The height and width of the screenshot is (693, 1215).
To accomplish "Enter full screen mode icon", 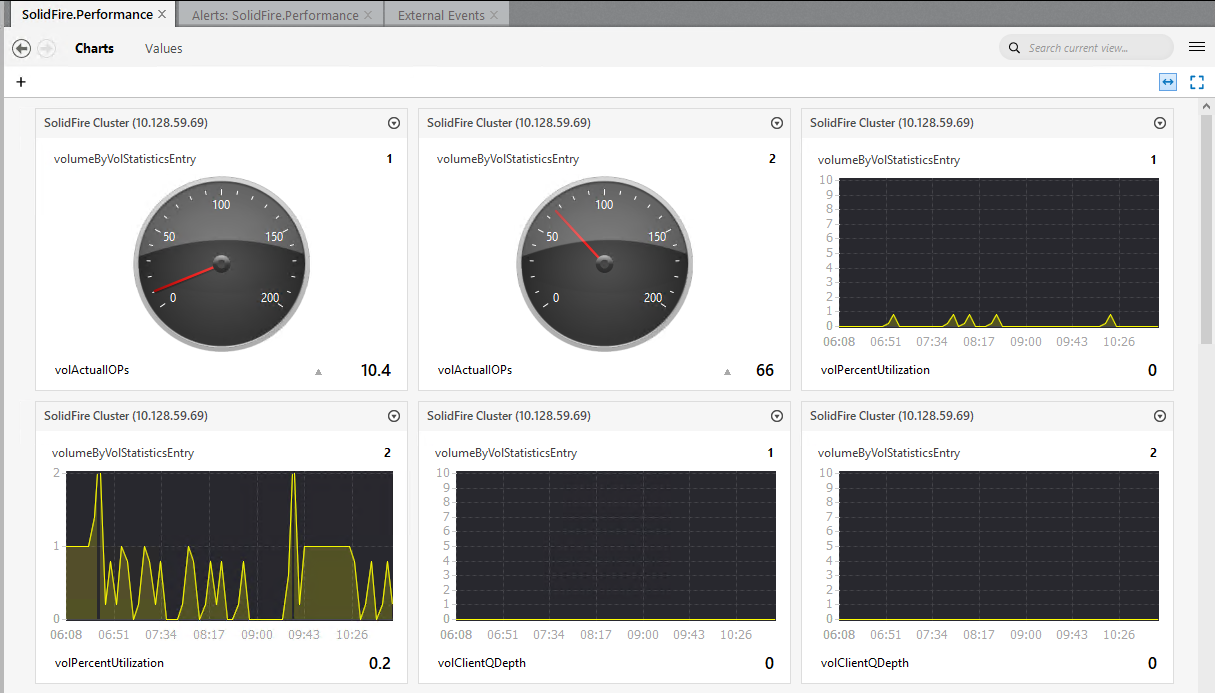I will click(x=1197, y=82).
